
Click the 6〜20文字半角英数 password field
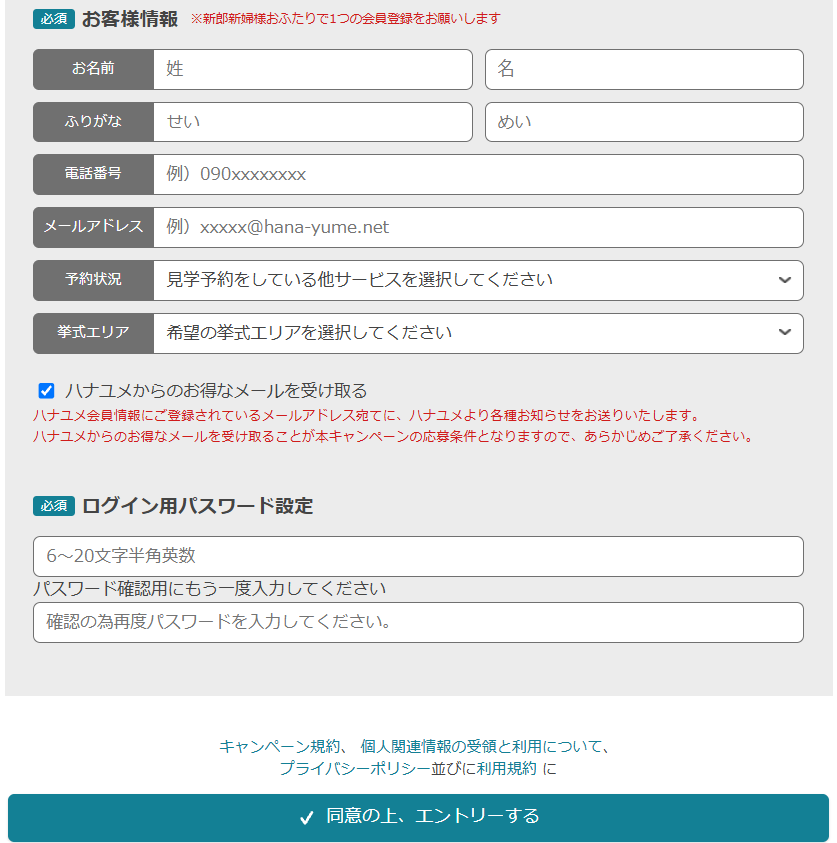pyautogui.click(x=418, y=556)
